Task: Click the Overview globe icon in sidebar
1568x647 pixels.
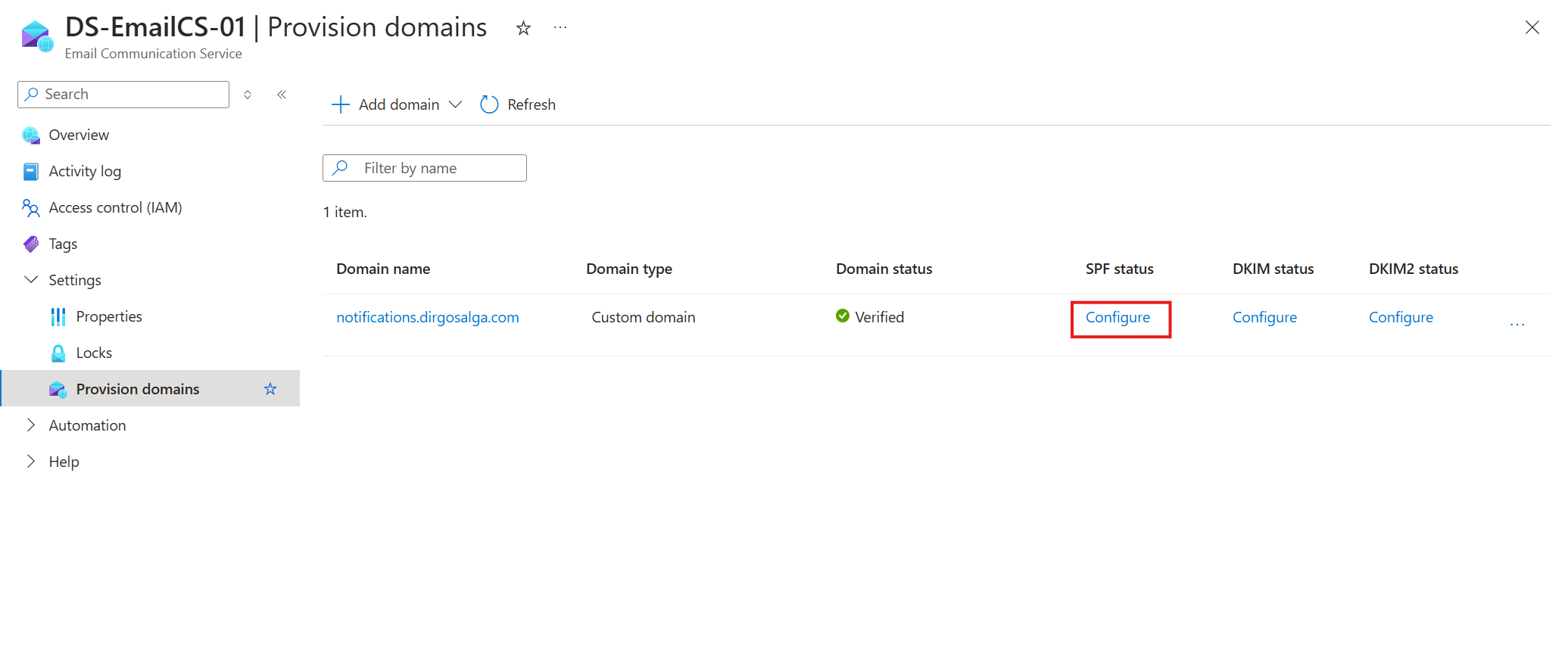Action: [x=31, y=135]
